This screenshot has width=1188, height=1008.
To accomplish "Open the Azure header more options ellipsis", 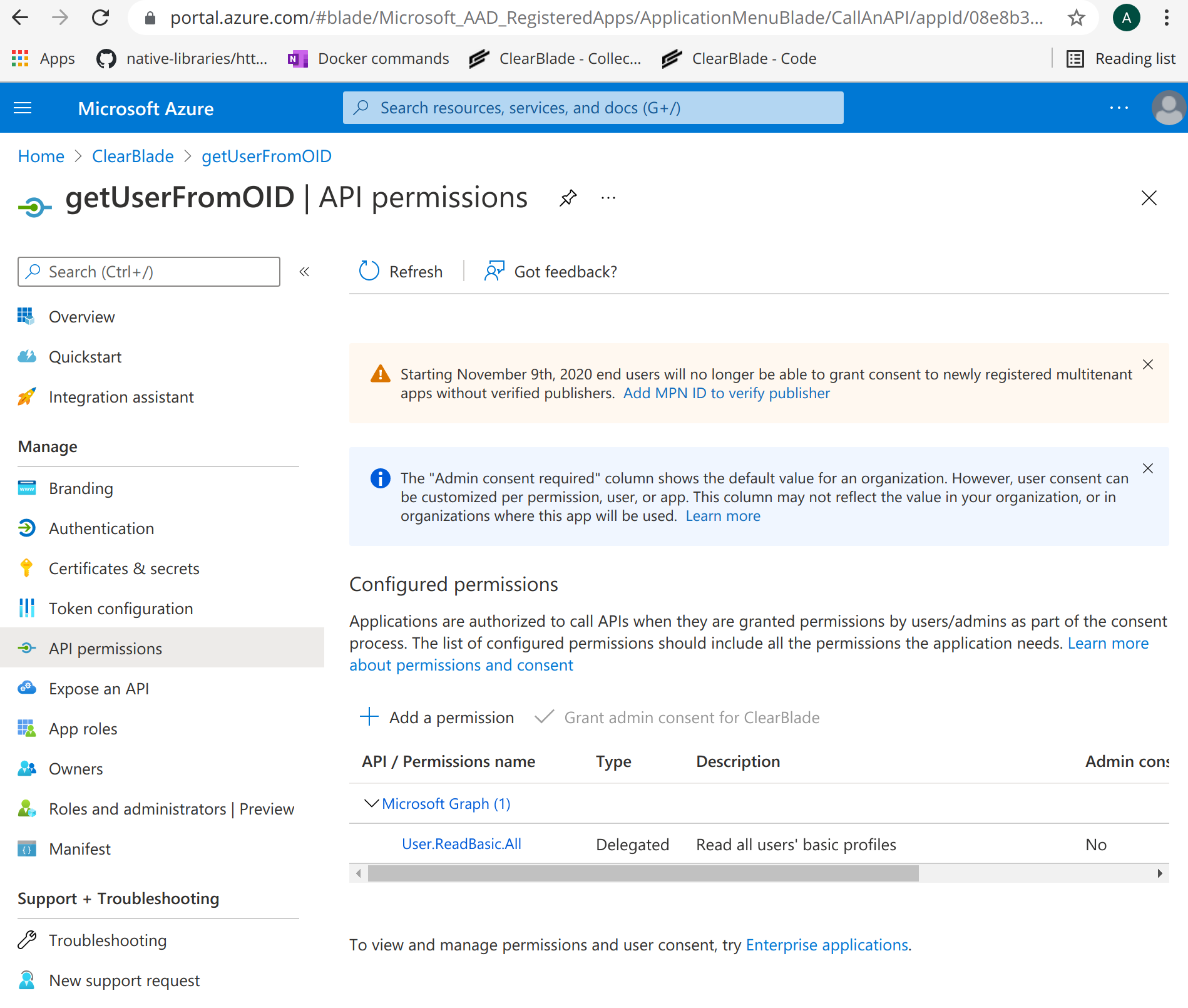I will tap(1119, 108).
